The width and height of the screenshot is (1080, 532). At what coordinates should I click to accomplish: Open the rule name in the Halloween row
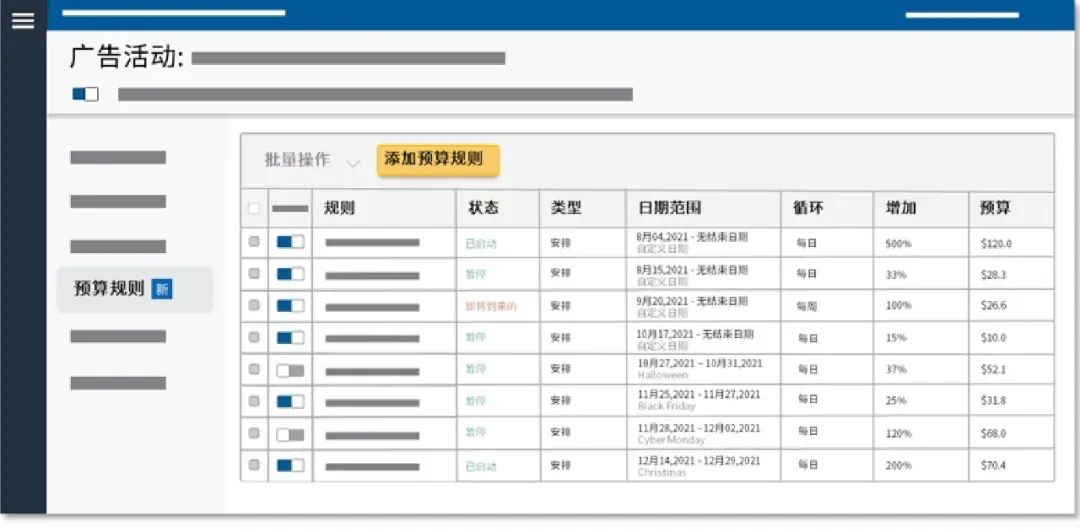click(372, 371)
